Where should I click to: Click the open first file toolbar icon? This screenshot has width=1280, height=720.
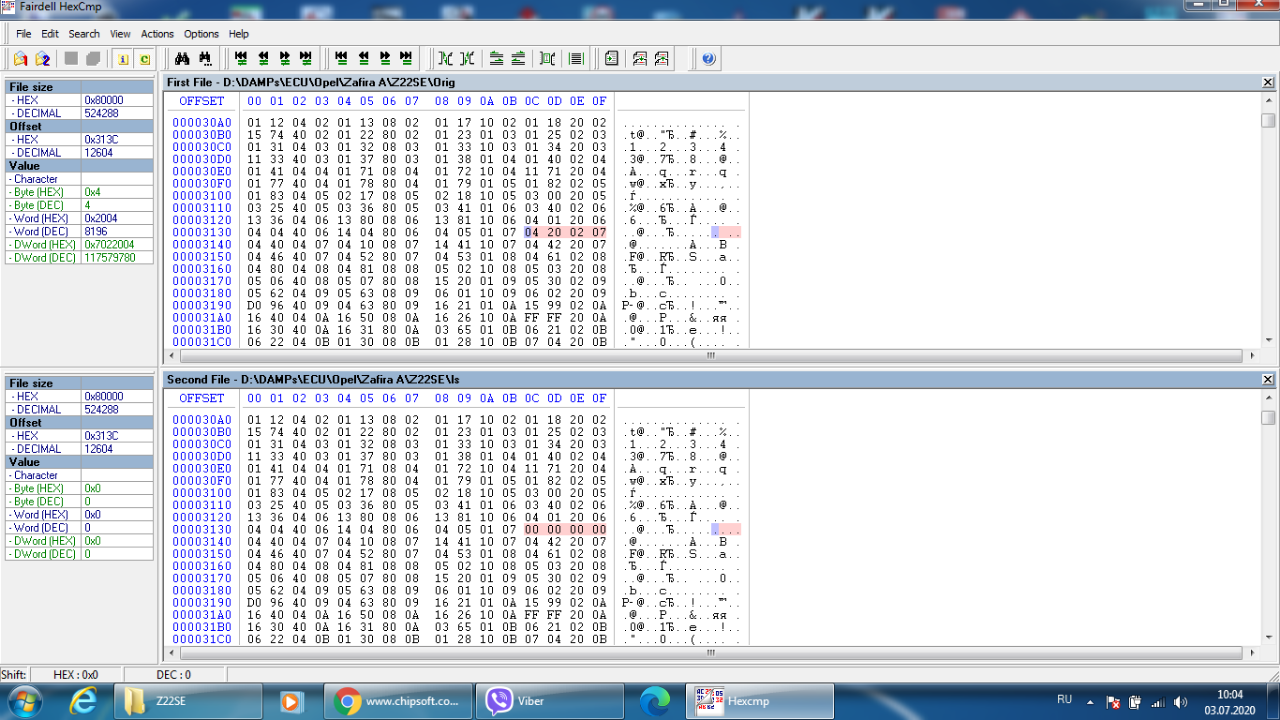(20, 59)
